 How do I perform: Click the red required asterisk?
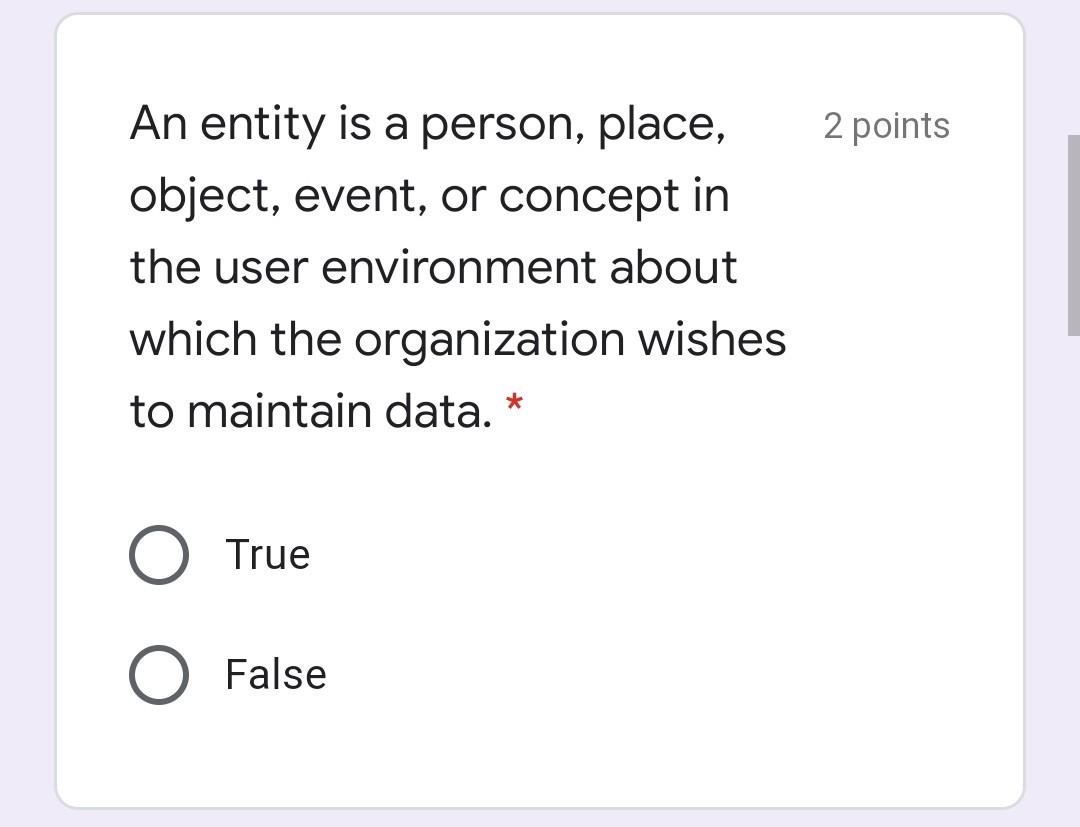[x=516, y=404]
